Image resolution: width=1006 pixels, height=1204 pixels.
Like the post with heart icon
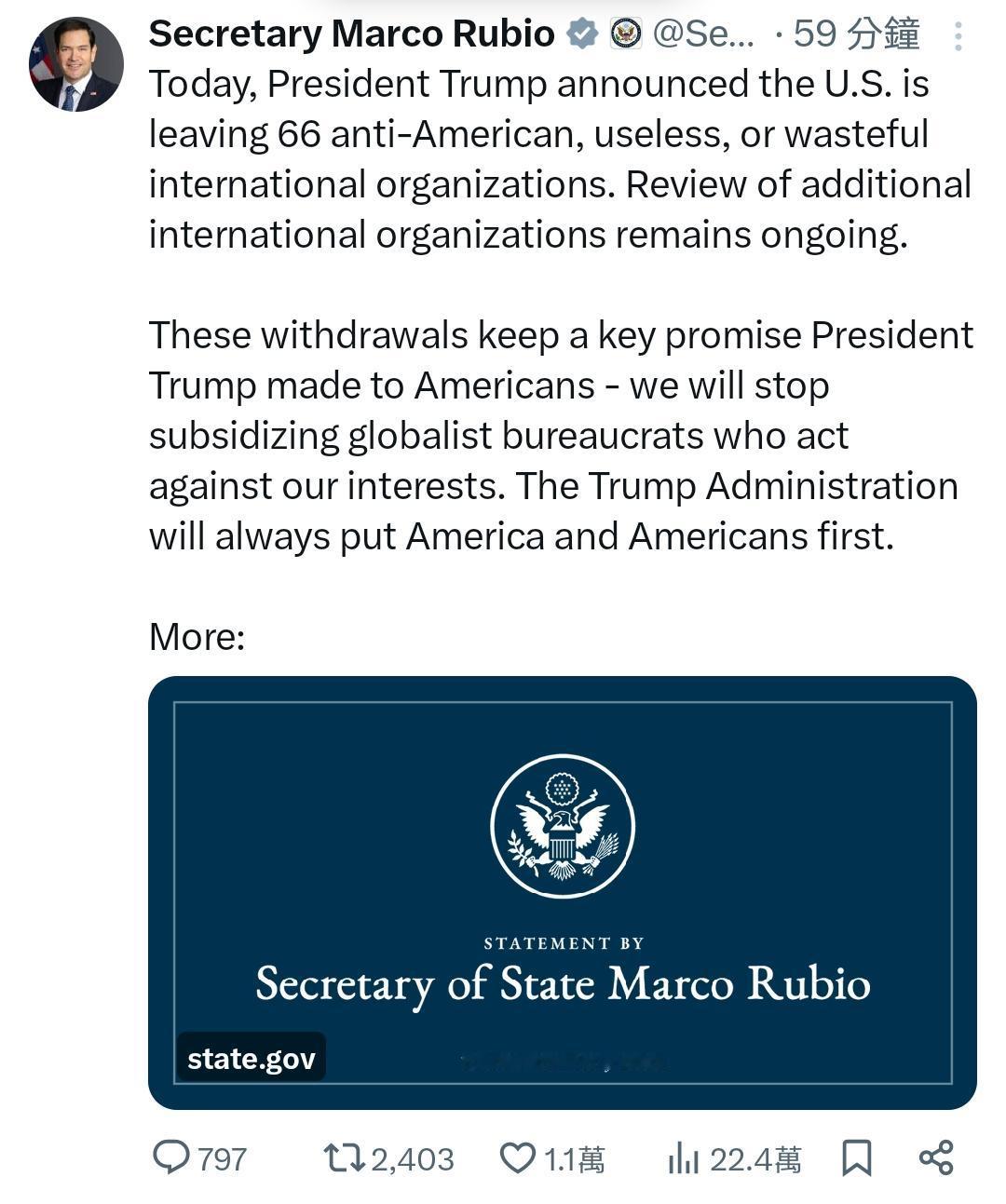[518, 1158]
